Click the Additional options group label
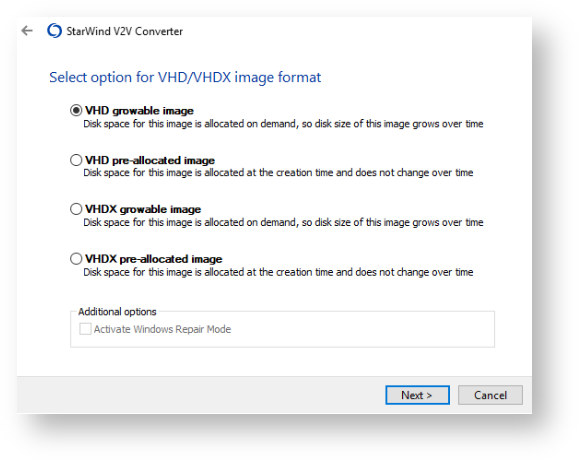Image resolution: width=580 pixels, height=462 pixels. pos(117,311)
